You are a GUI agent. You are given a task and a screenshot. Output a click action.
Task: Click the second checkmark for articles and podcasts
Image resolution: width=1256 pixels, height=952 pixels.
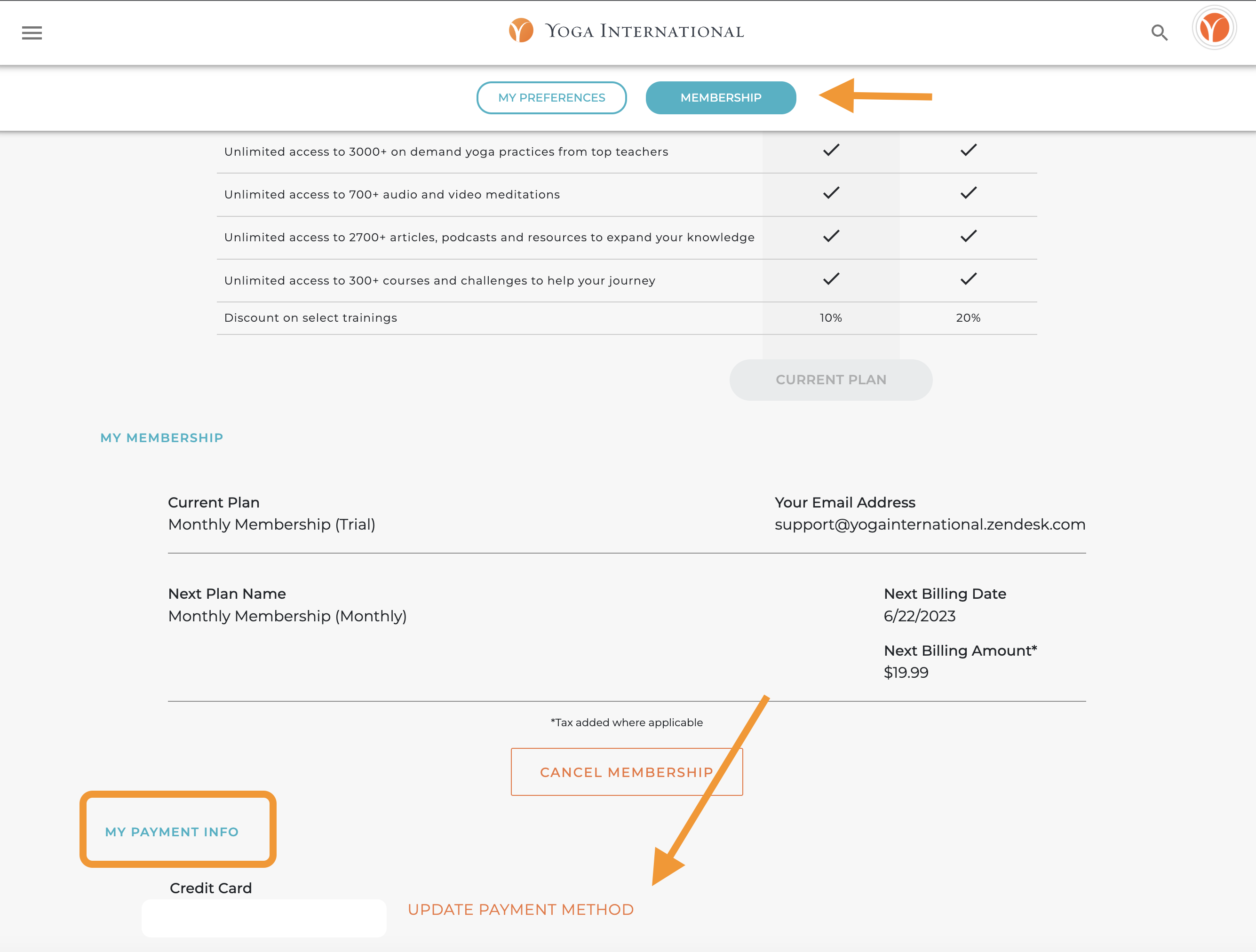pos(968,236)
